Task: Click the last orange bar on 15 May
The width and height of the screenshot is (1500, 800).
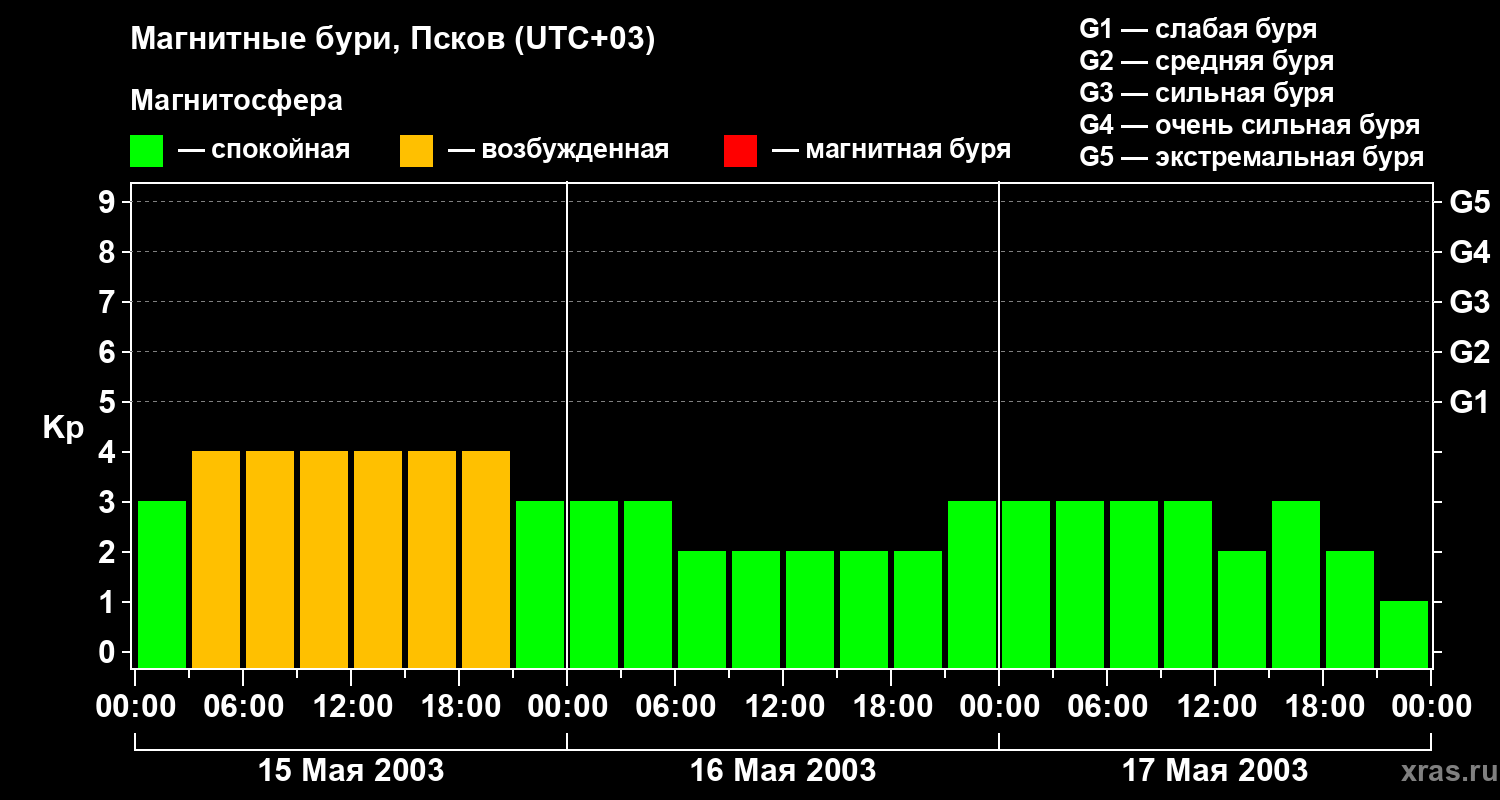Action: [486, 559]
